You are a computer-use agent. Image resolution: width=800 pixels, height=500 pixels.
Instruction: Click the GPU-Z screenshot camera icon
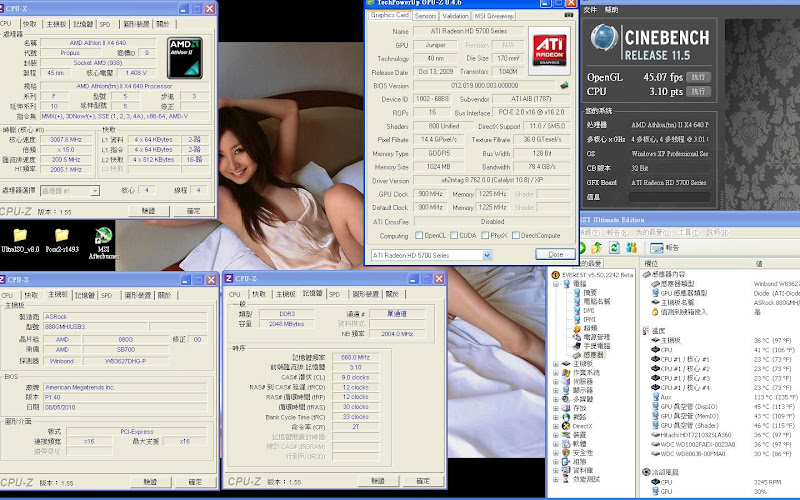coord(568,15)
